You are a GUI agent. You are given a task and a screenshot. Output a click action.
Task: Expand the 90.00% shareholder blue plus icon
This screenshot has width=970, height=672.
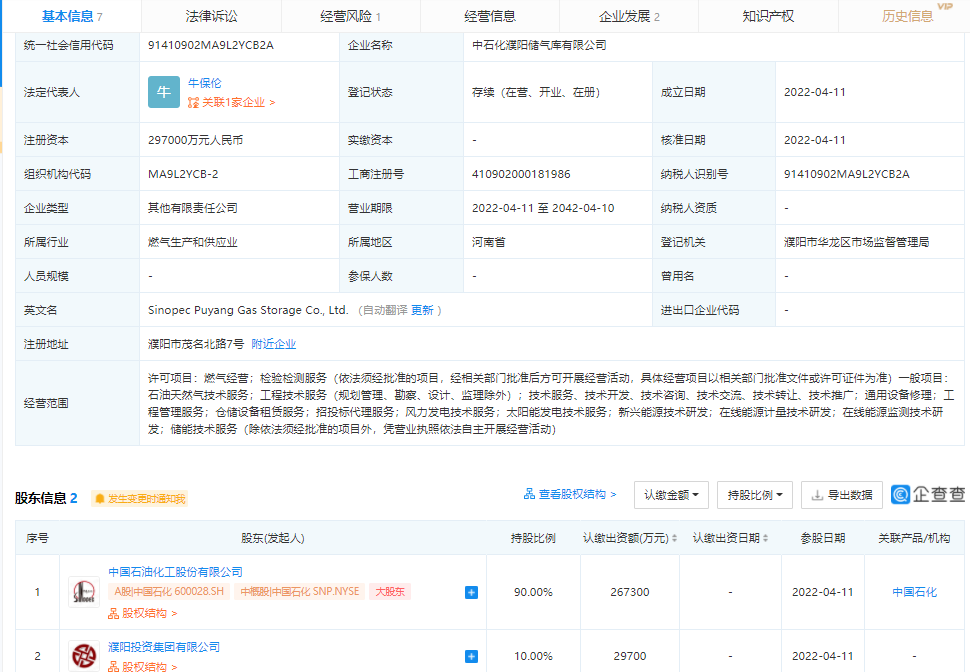[x=471, y=592]
